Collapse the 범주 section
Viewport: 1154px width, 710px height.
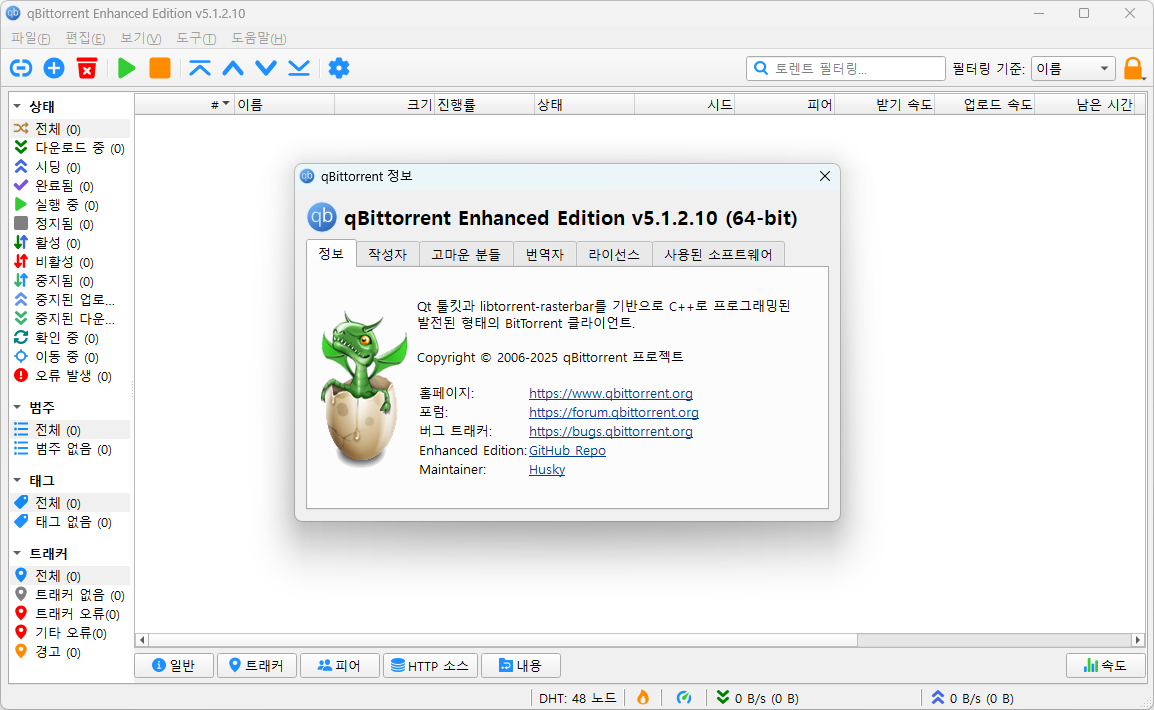tap(17, 407)
